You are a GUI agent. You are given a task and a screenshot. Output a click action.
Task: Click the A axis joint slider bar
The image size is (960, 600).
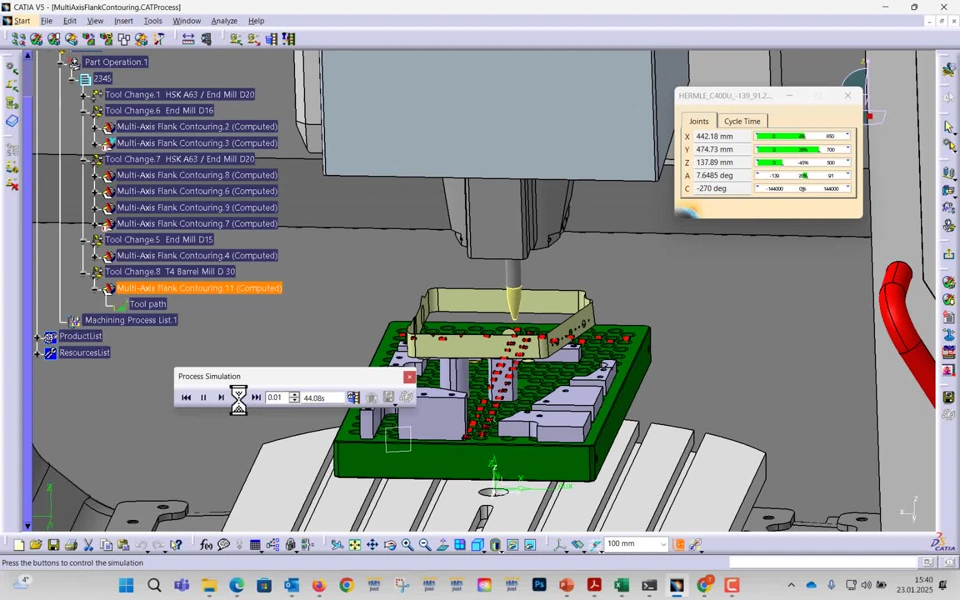coord(802,175)
